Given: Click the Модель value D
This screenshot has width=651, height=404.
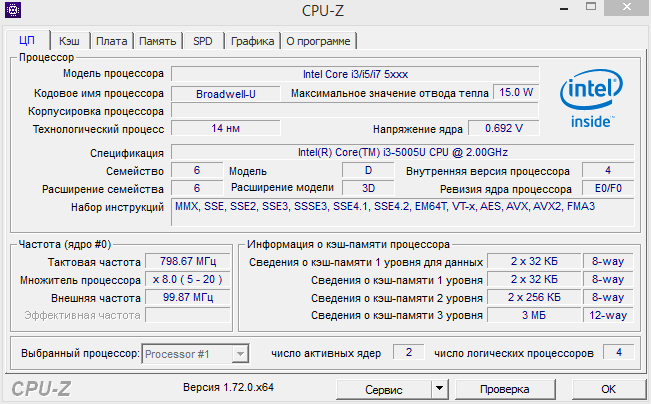Looking at the screenshot, I should 368,170.
